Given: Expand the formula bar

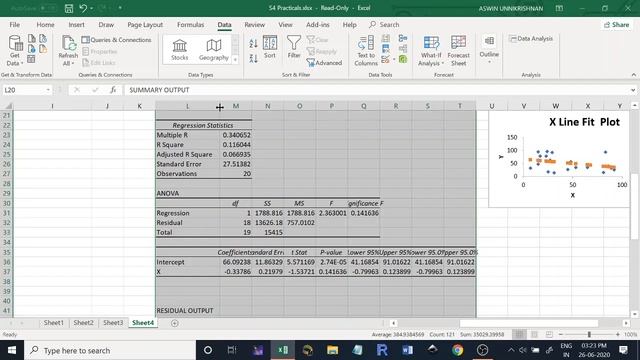Looking at the screenshot, I should coord(633,90).
